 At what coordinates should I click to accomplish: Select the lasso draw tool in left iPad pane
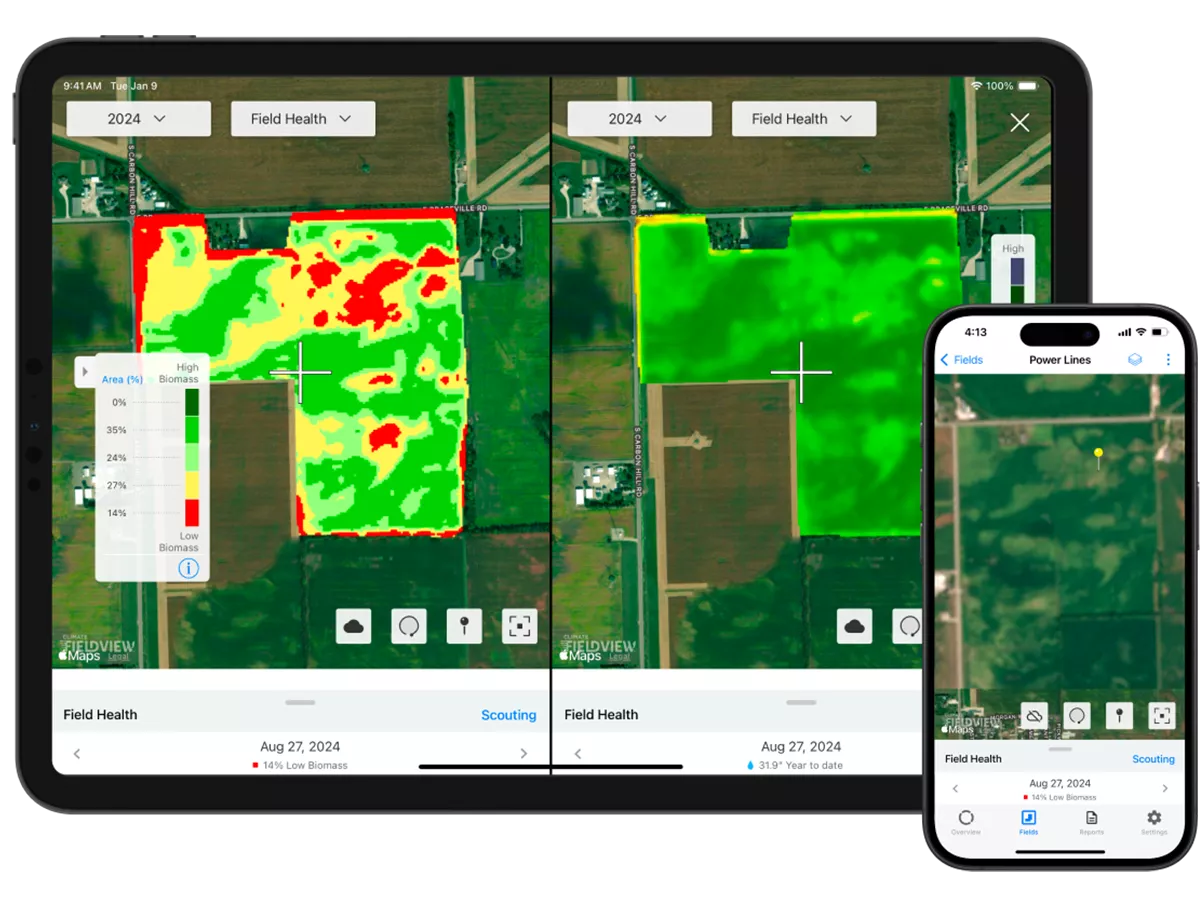(x=409, y=626)
